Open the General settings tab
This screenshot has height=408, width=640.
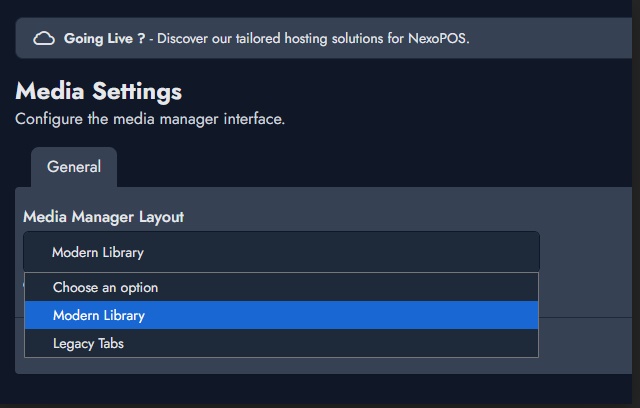(74, 167)
